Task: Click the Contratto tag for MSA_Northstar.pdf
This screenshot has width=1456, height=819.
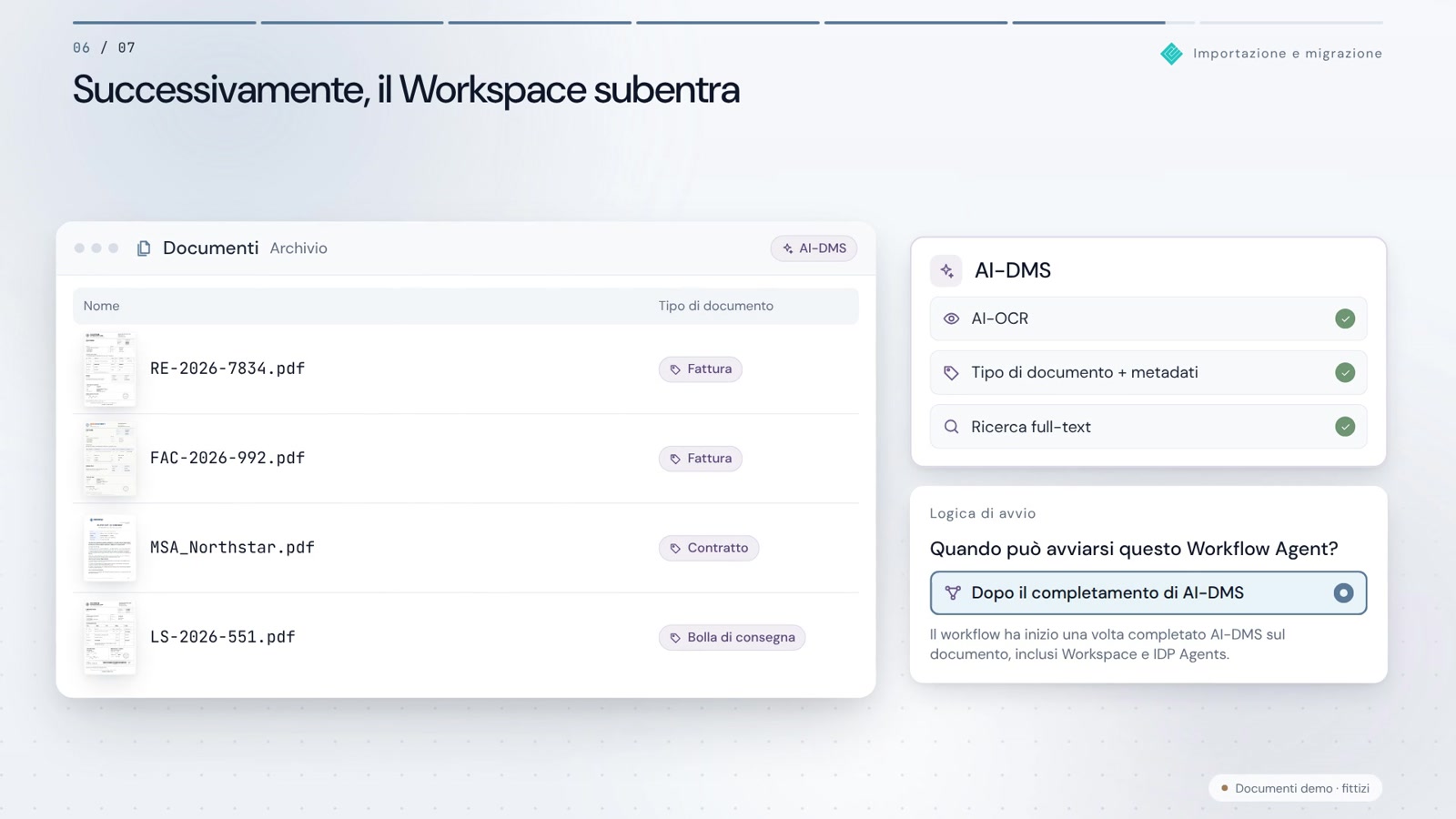Action: 709,548
